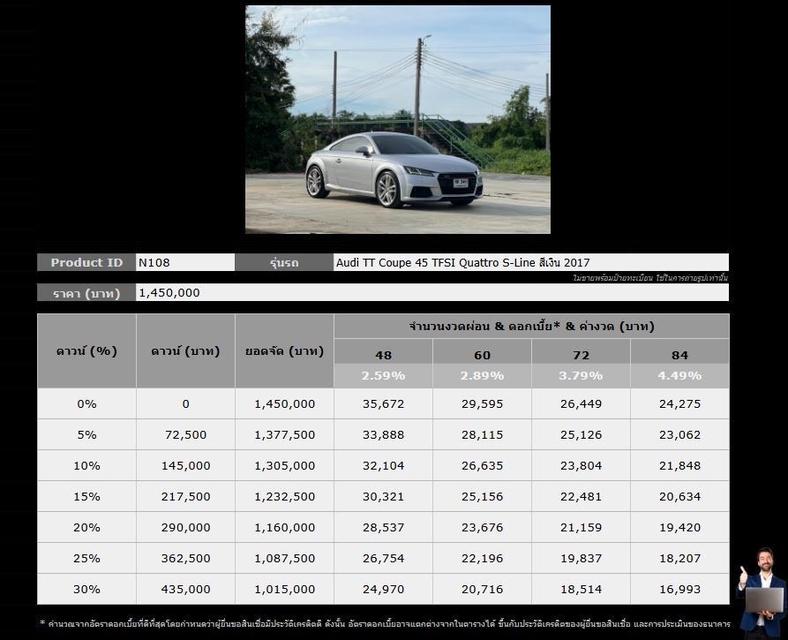This screenshot has width=788, height=640.
Task: Select the 0% down payment row label
Action: (x=87, y=404)
